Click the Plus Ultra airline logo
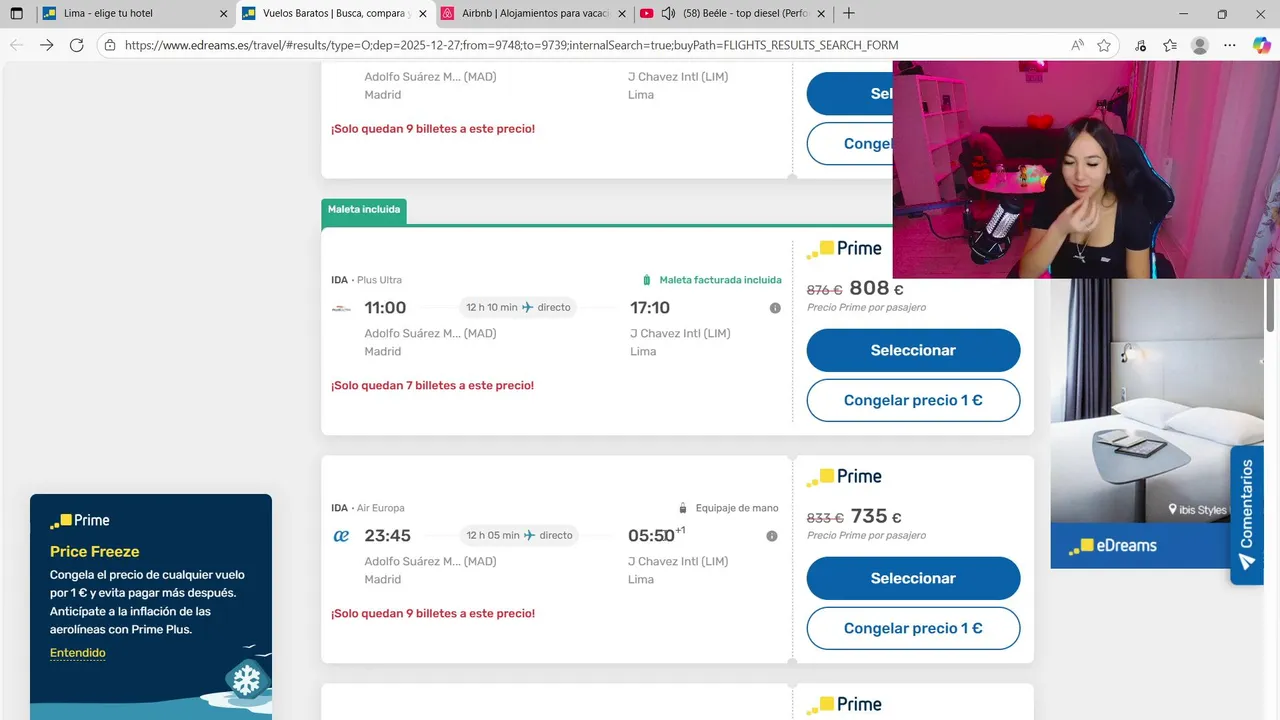The width and height of the screenshot is (1280, 720). tap(341, 308)
